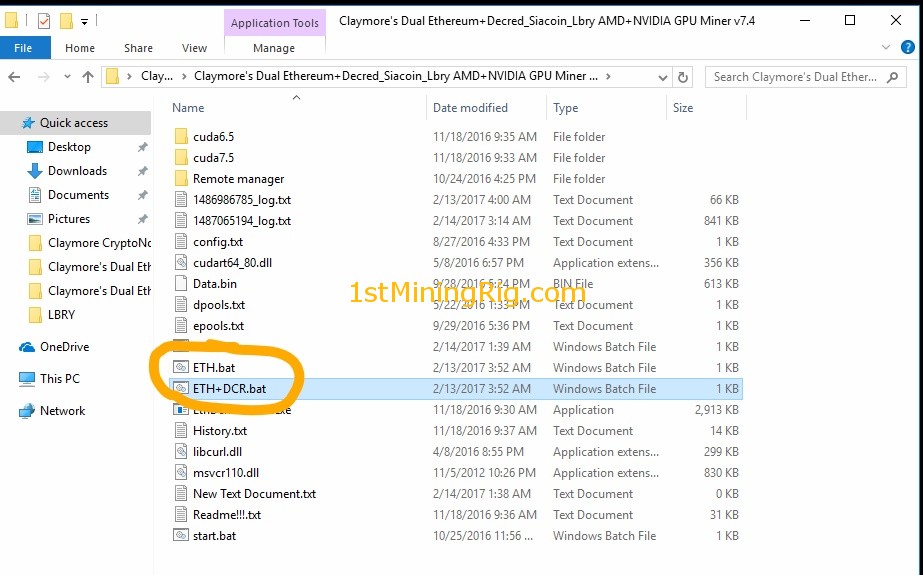Image resolution: width=923 pixels, height=575 pixels.
Task: Select the Data.bin file icon
Action: pyautogui.click(x=181, y=284)
